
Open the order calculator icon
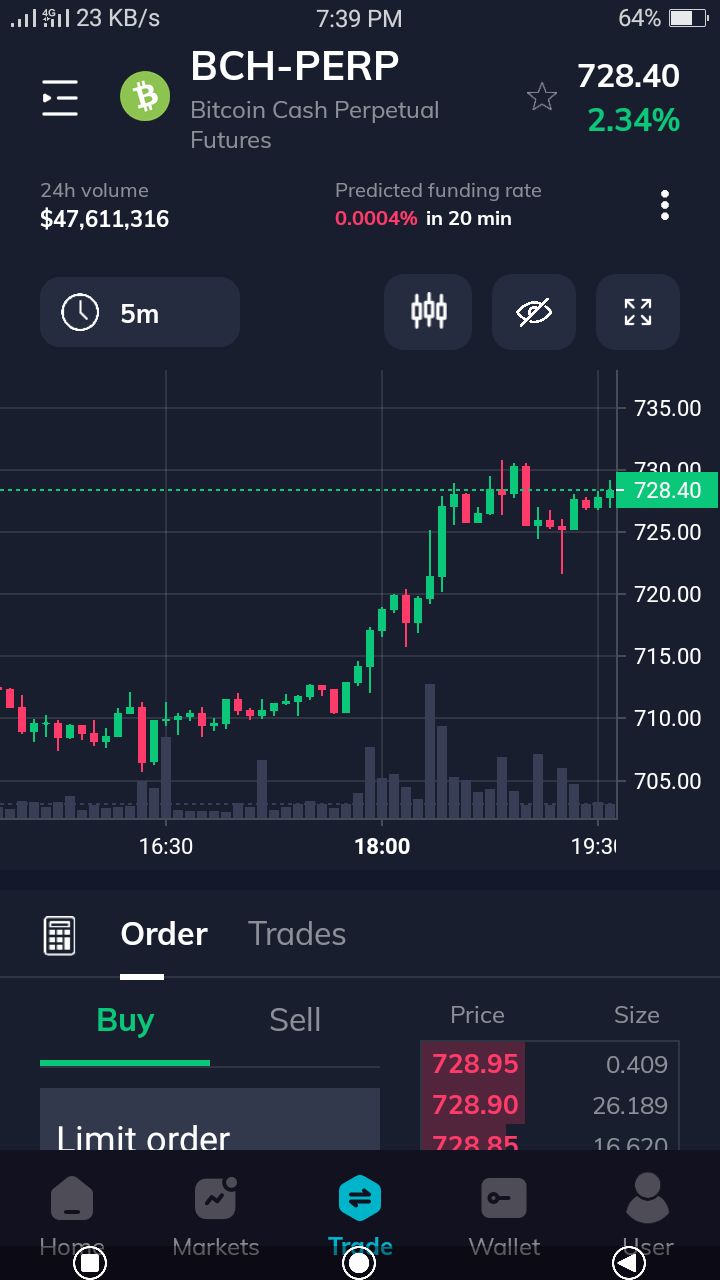(x=59, y=935)
